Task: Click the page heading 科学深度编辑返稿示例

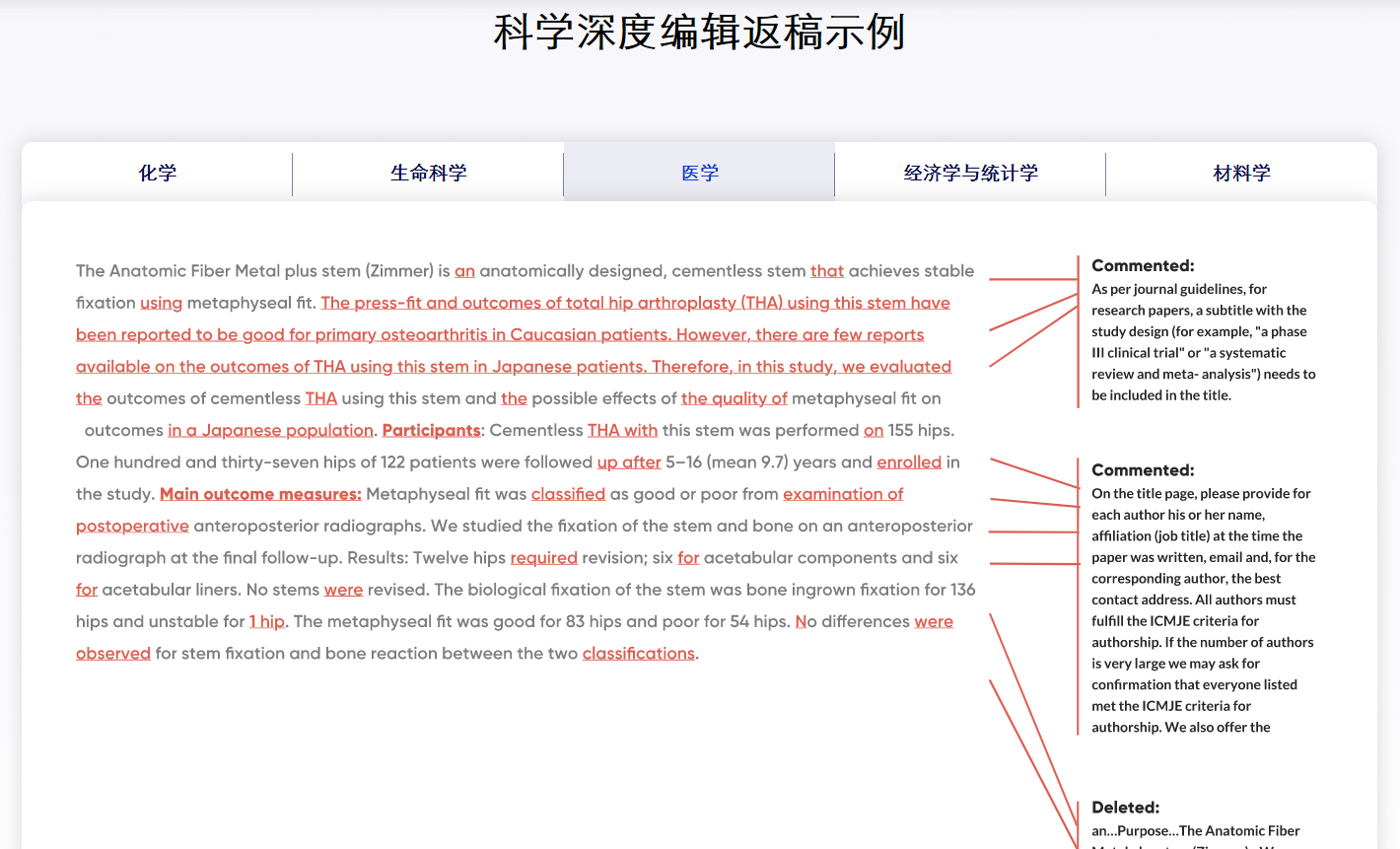Action: [x=699, y=32]
